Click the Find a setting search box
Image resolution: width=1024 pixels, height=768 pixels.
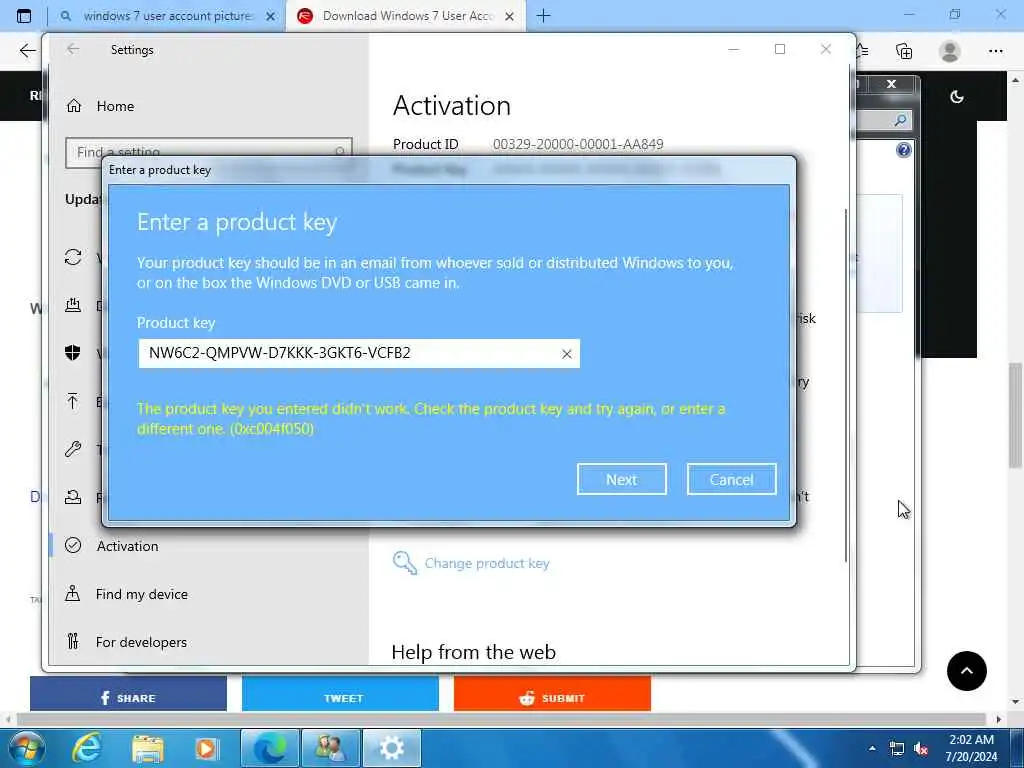(208, 152)
